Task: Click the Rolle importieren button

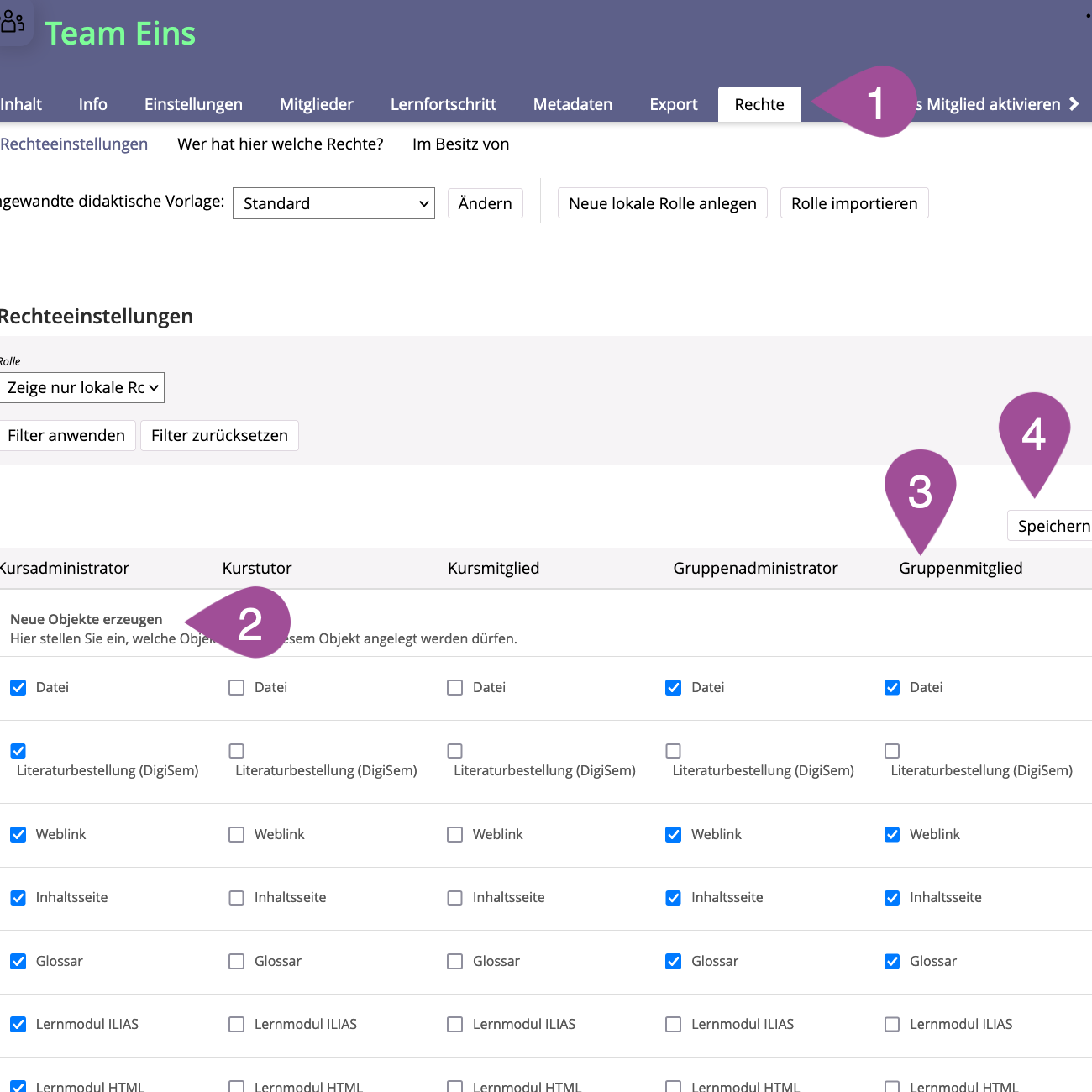Action: point(853,203)
